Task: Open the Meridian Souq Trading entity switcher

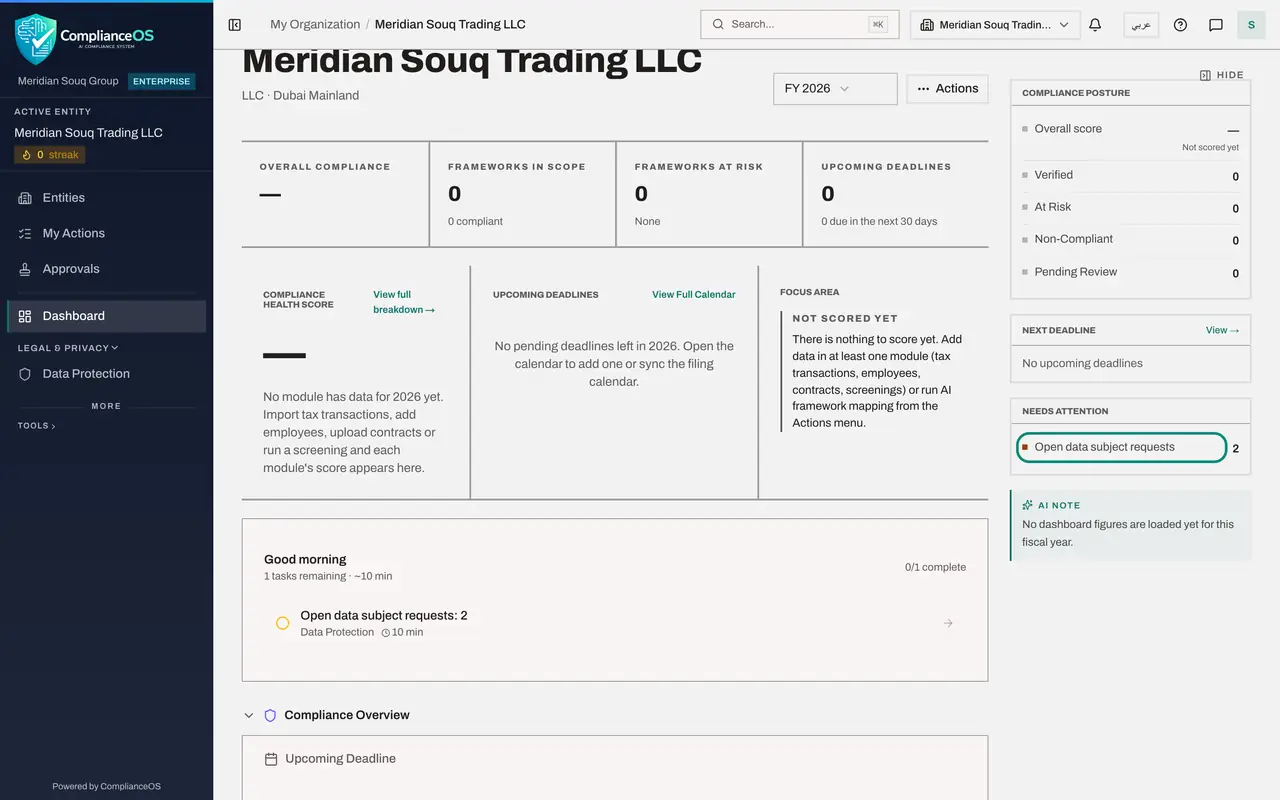Action: [995, 25]
